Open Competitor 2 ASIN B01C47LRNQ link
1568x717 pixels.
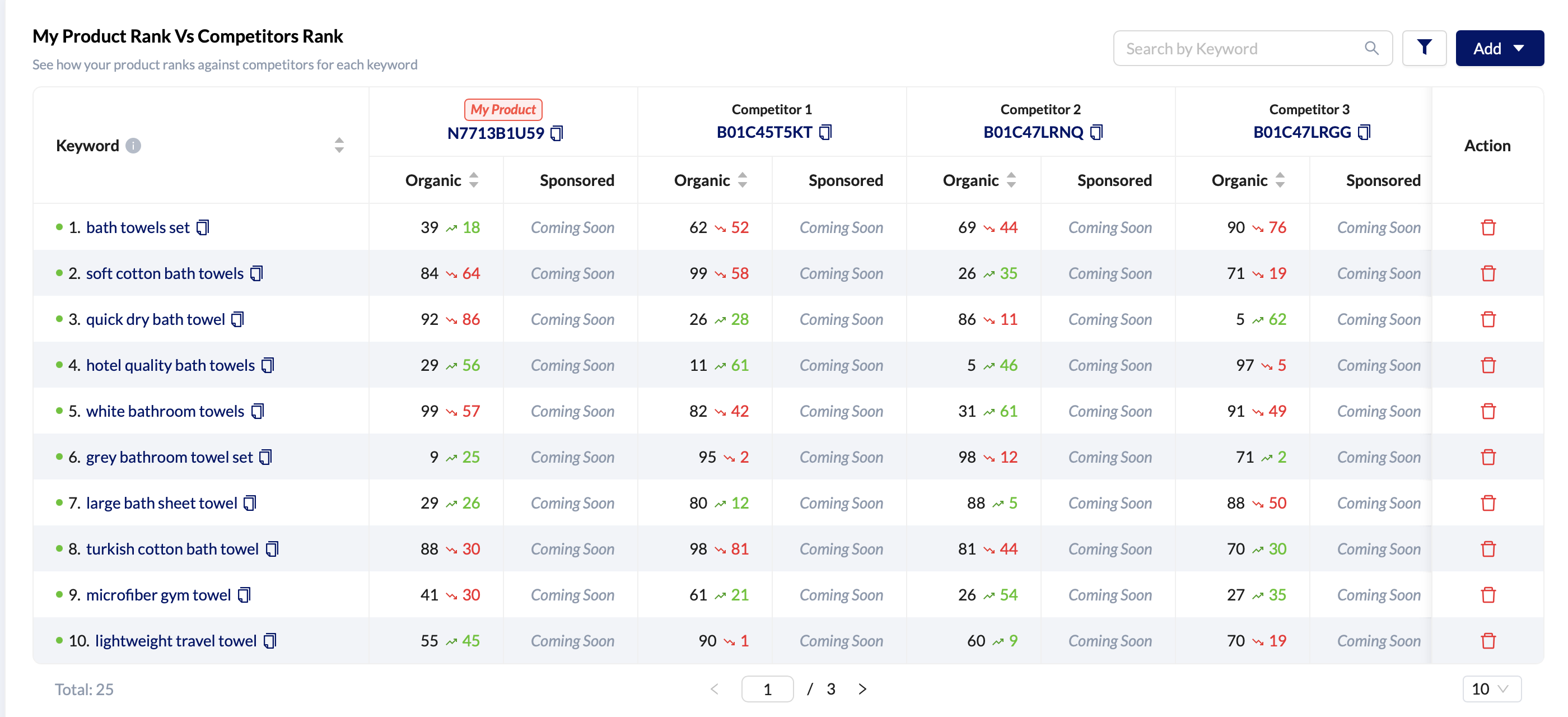(x=1033, y=132)
